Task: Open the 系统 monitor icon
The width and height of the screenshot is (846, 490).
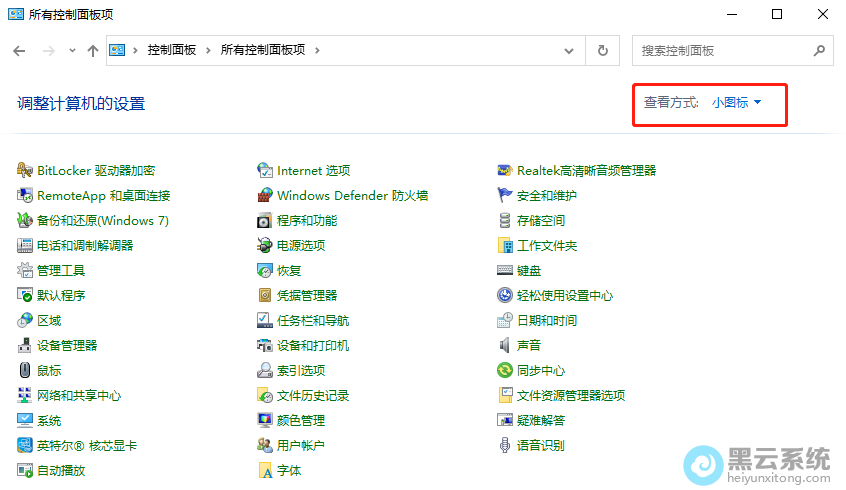Action: (x=24, y=420)
